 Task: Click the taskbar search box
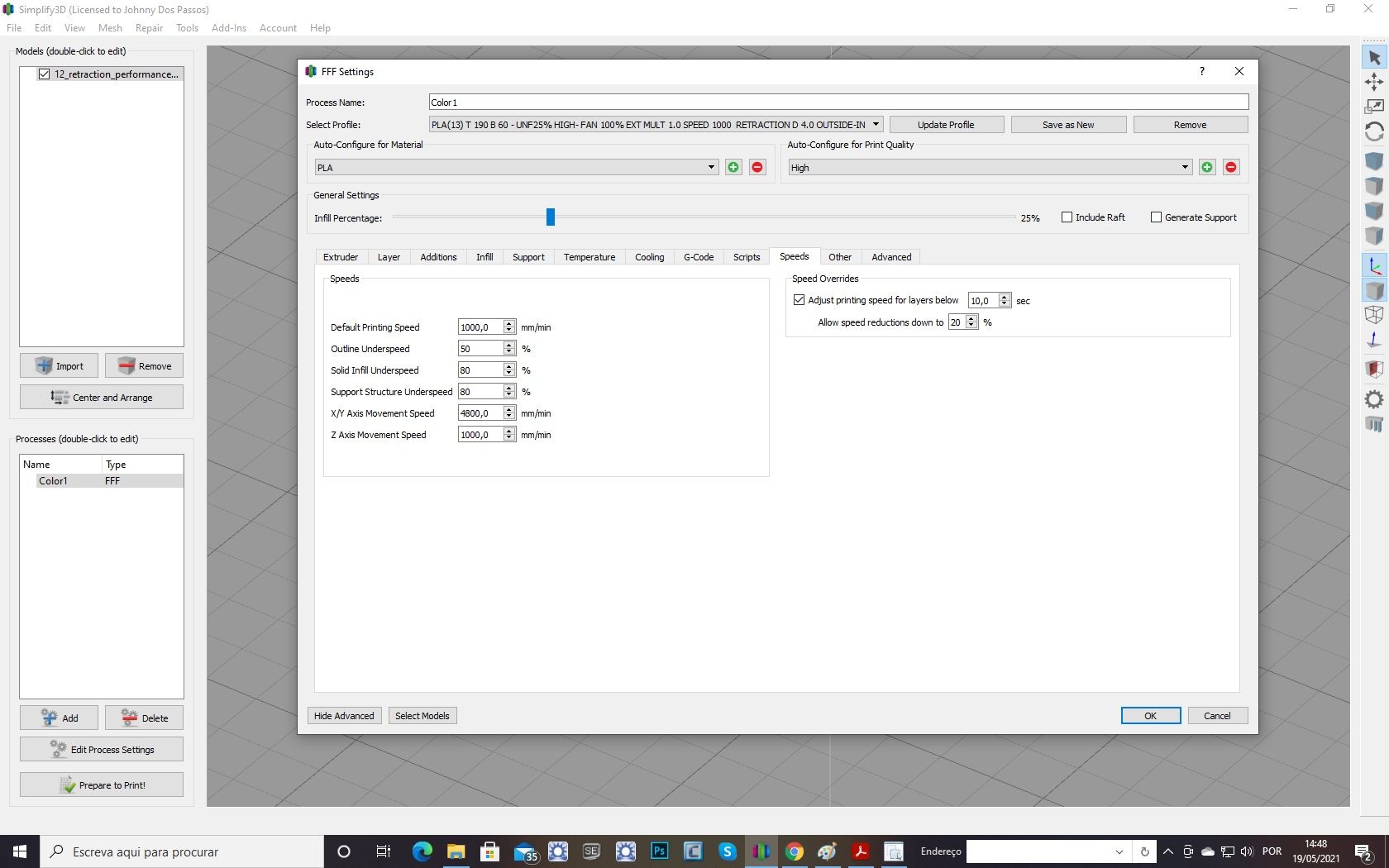pyautogui.click(x=182, y=851)
